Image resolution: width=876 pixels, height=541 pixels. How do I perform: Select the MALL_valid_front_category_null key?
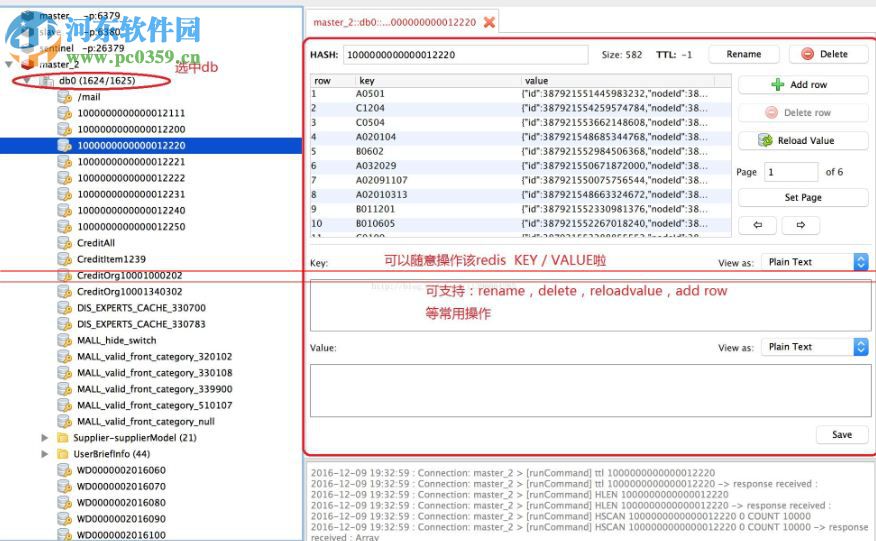coord(146,421)
